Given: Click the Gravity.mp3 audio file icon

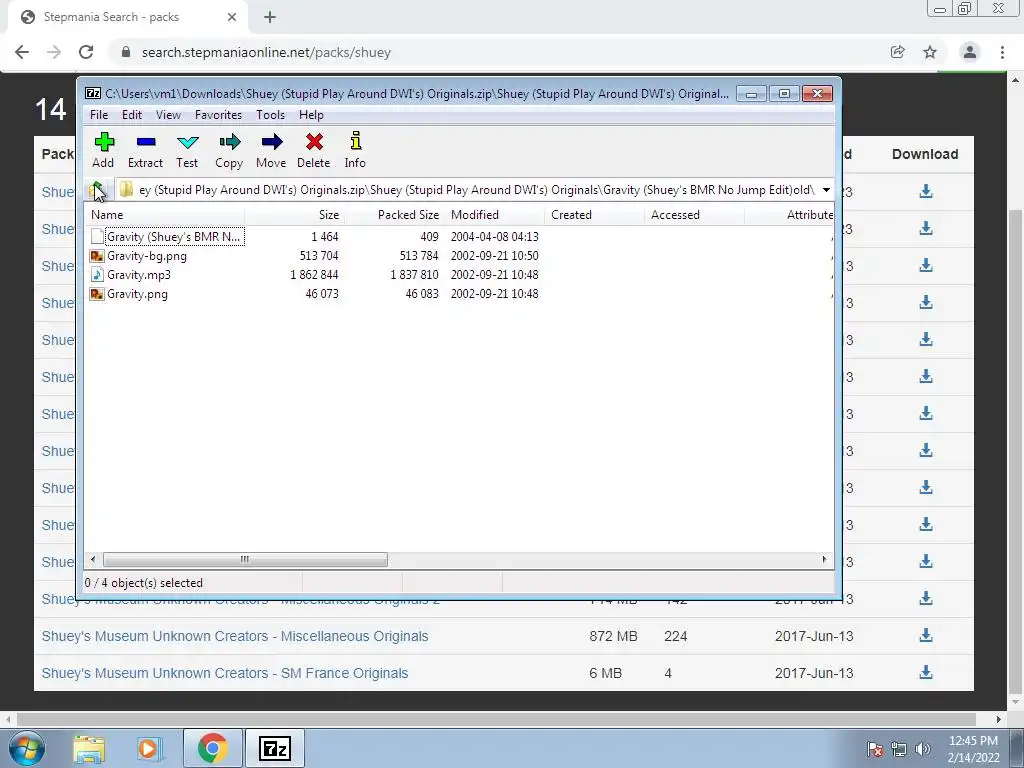Looking at the screenshot, I should point(97,275).
